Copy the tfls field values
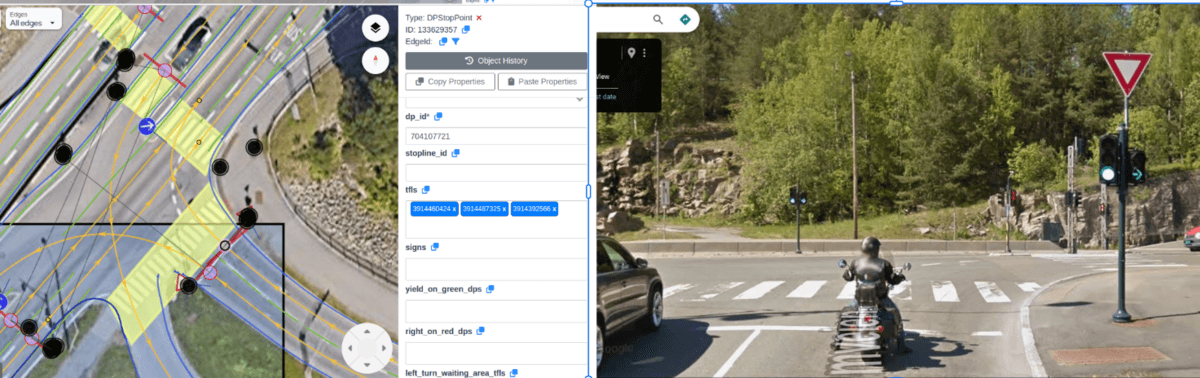1200x378 pixels. pyautogui.click(x=425, y=190)
